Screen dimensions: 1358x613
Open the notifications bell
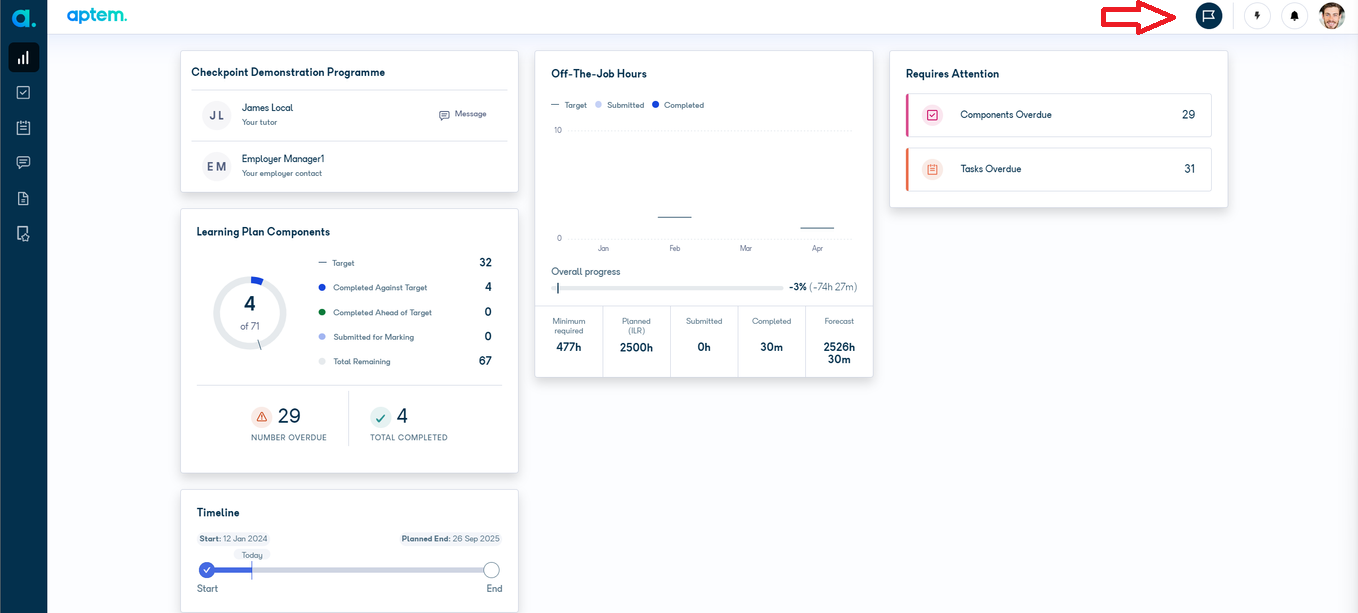[1294, 16]
